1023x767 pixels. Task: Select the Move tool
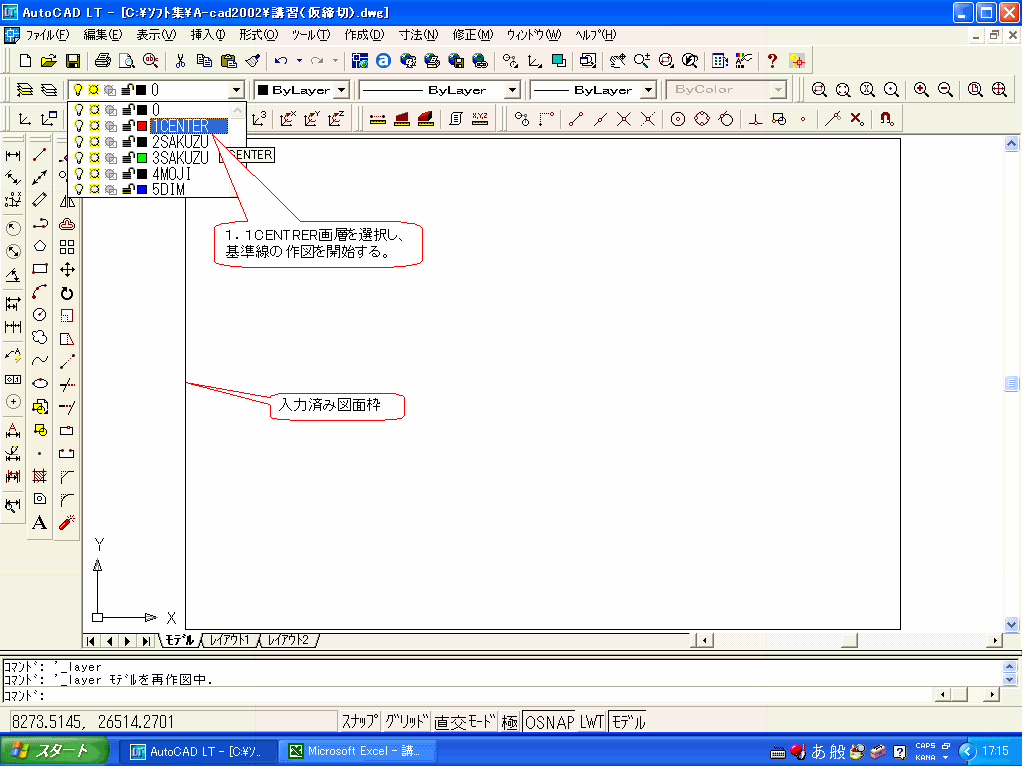point(67,269)
